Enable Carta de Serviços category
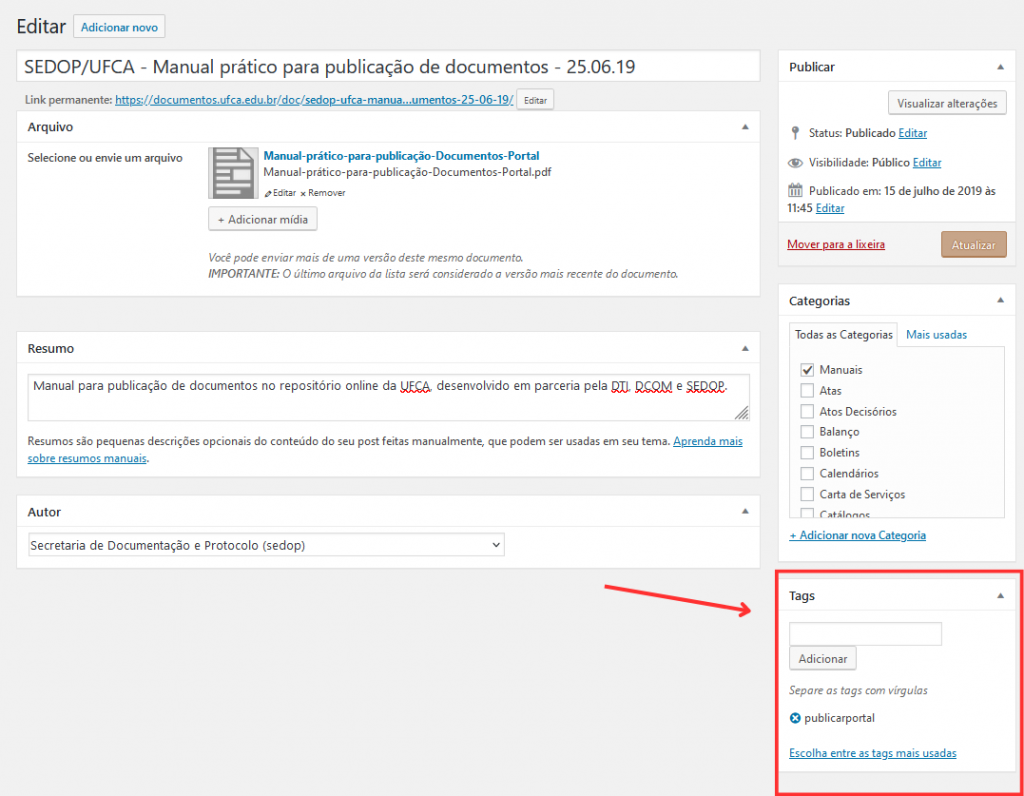This screenshot has height=796, width=1024. pyautogui.click(x=807, y=494)
